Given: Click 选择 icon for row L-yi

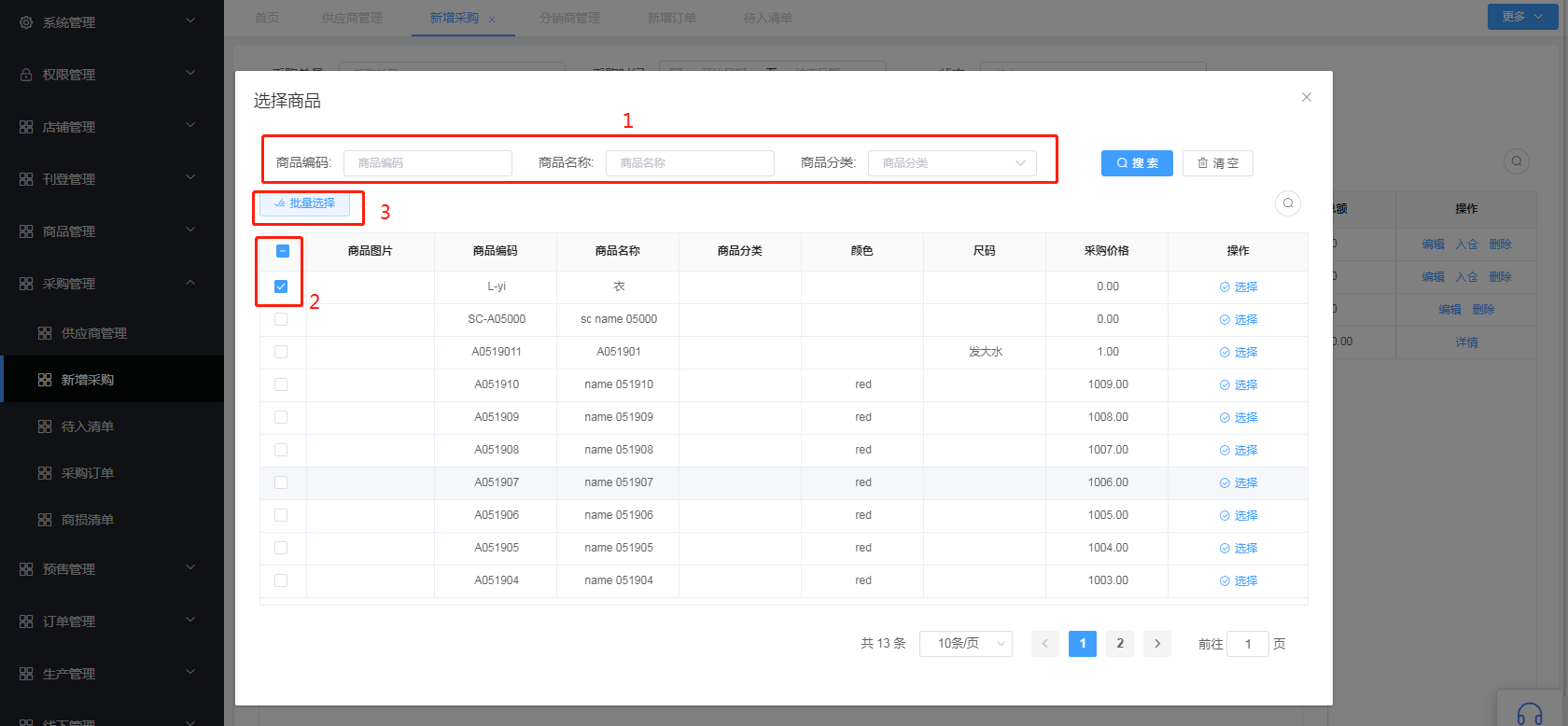Looking at the screenshot, I should click(x=1225, y=287).
